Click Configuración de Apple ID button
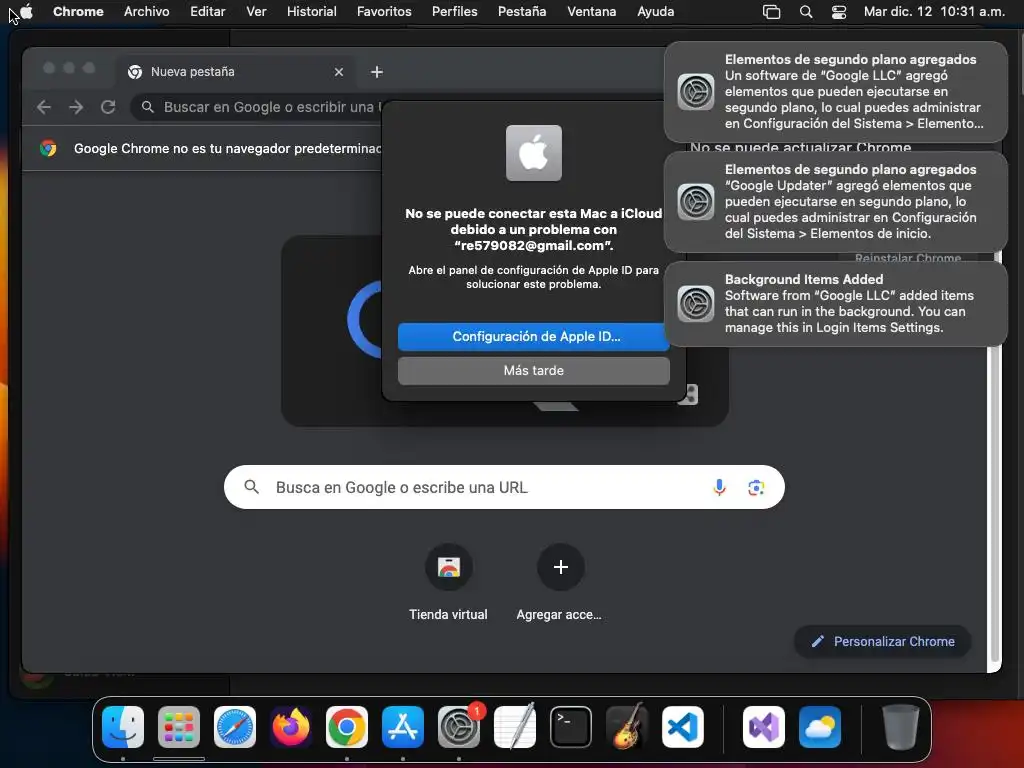The height and width of the screenshot is (768, 1024). pos(534,336)
